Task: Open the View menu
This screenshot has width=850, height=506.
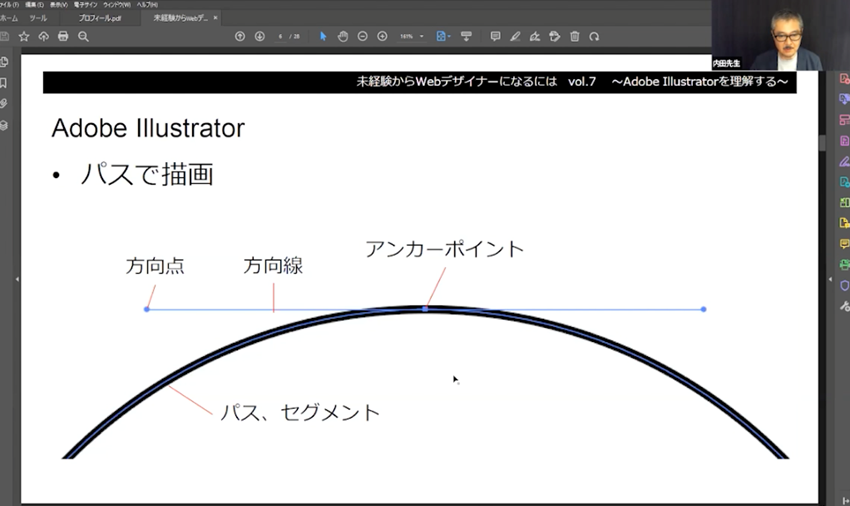Action: 59,4
